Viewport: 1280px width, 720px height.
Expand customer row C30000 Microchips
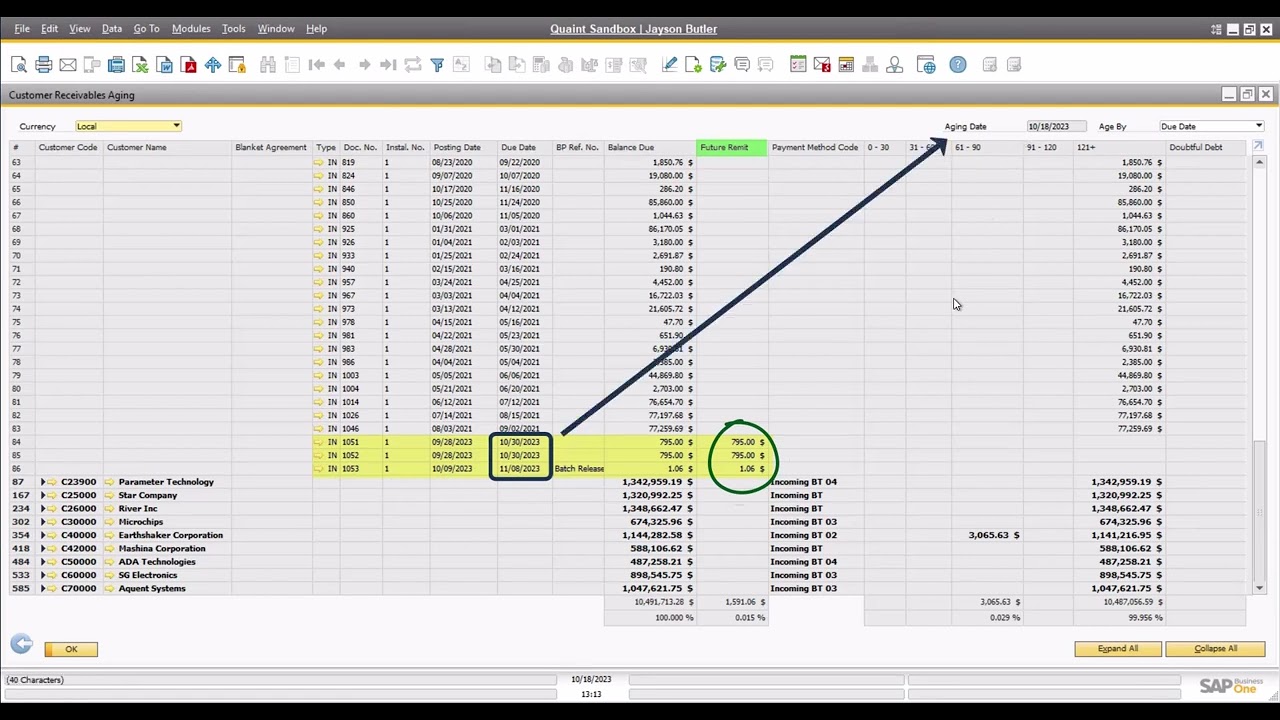43,522
